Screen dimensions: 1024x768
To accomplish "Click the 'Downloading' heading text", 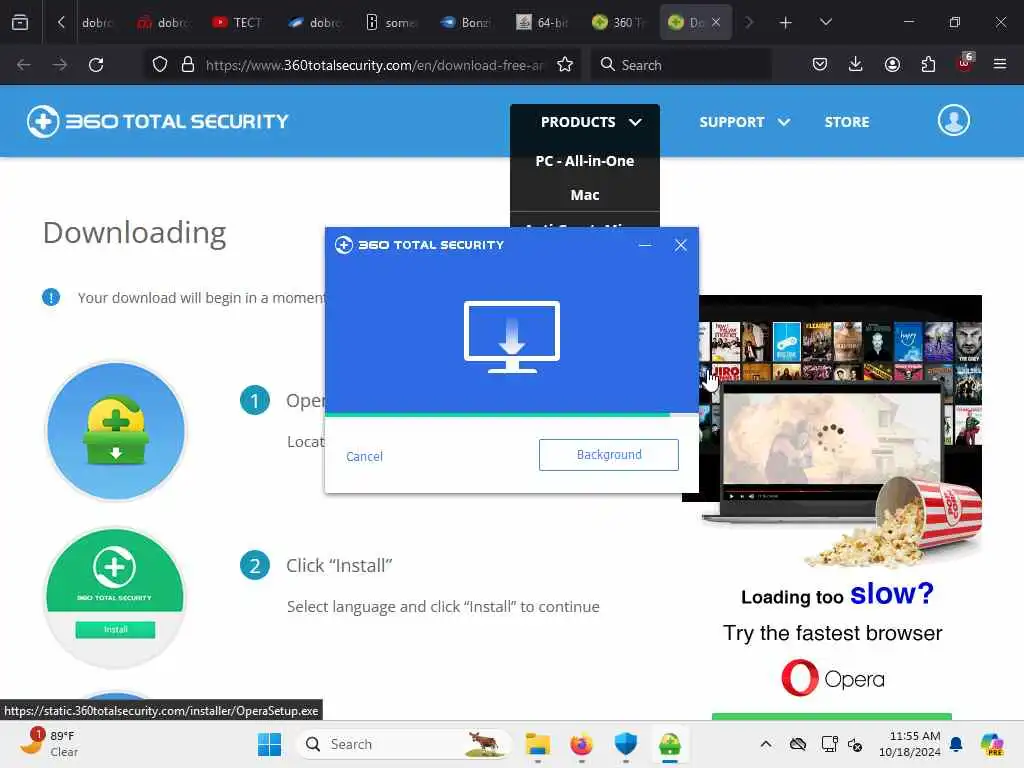I will (135, 233).
